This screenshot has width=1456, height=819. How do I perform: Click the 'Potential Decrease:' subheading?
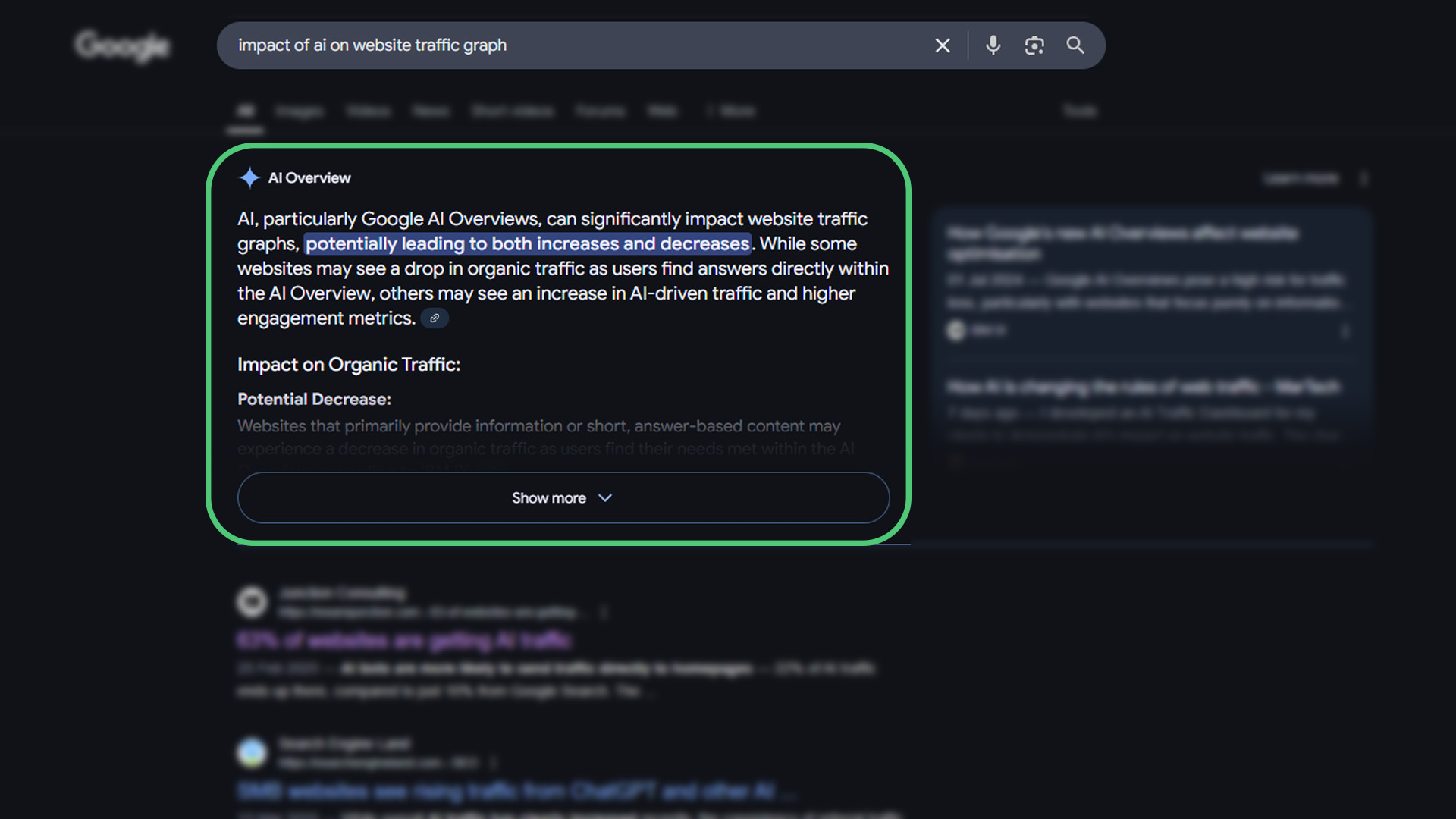pos(314,399)
